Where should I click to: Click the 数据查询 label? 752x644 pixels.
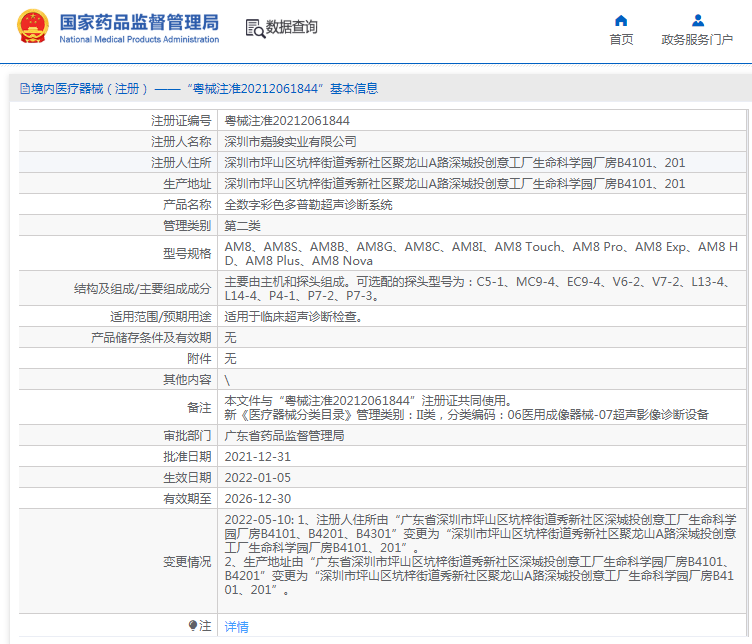tap(292, 27)
